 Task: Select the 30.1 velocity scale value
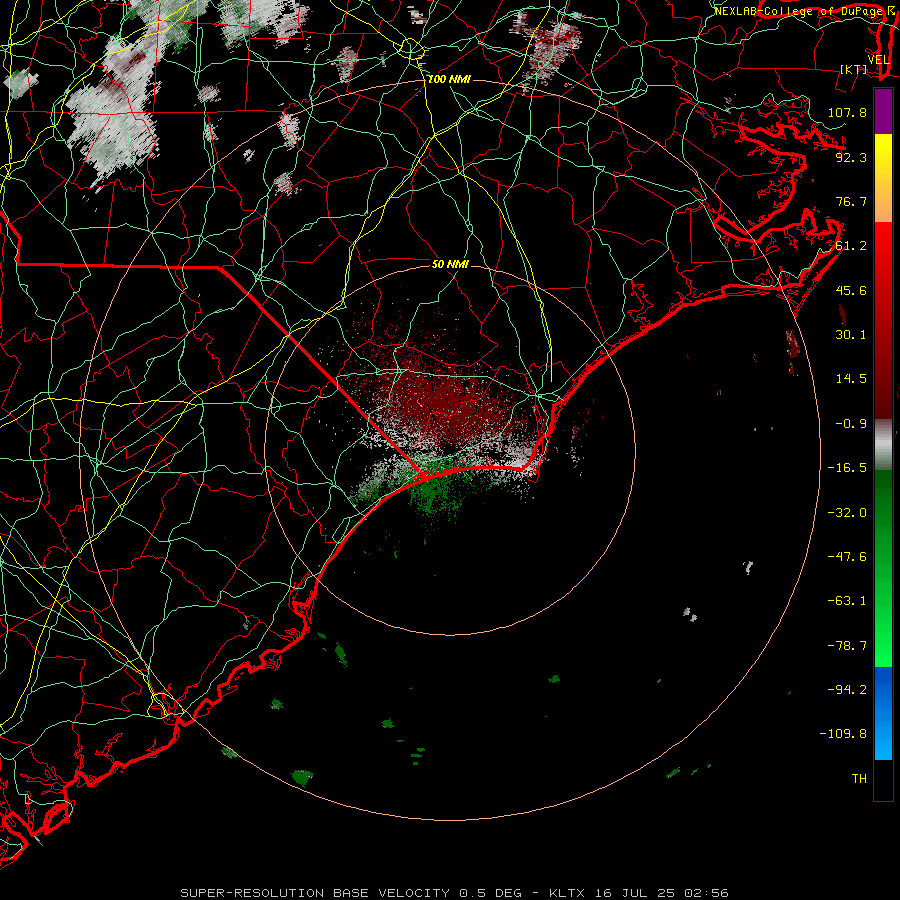(x=851, y=335)
